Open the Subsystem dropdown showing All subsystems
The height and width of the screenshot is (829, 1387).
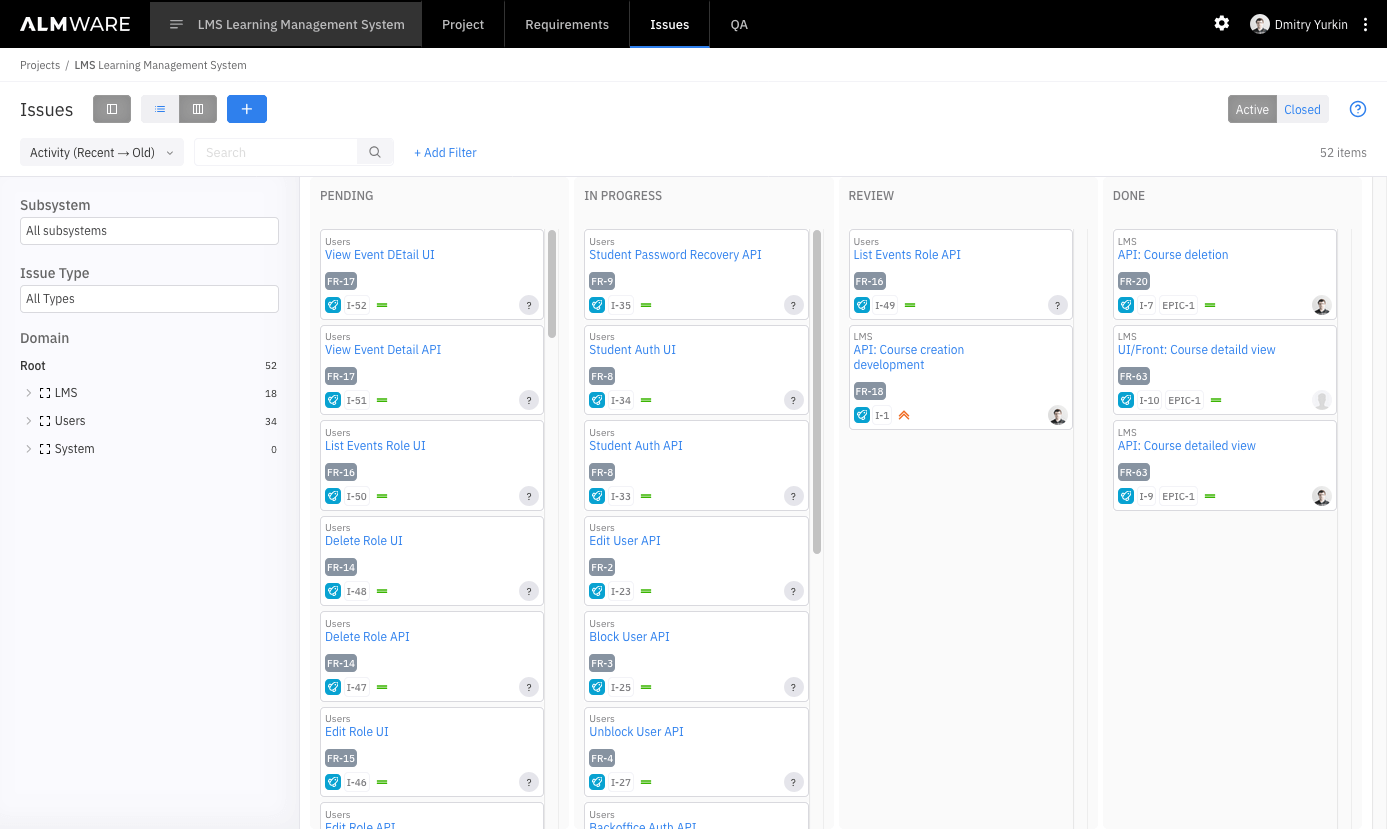point(149,230)
